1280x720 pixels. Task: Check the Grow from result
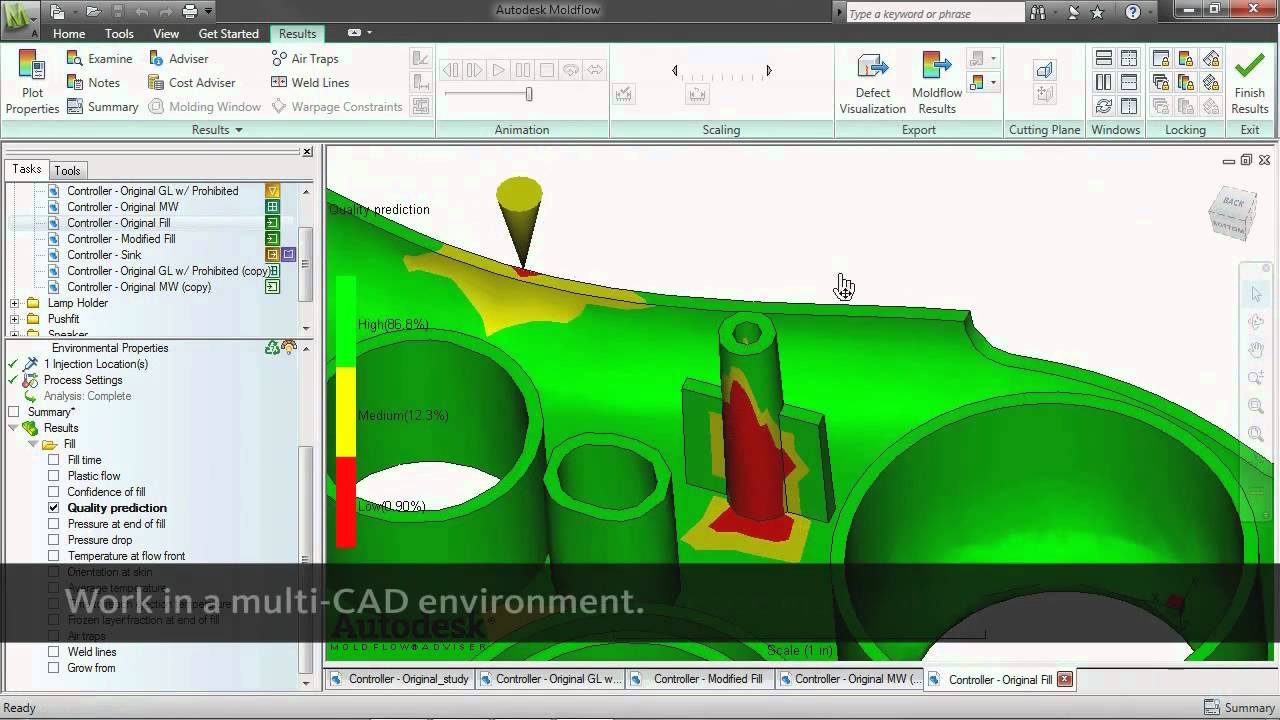pos(54,668)
